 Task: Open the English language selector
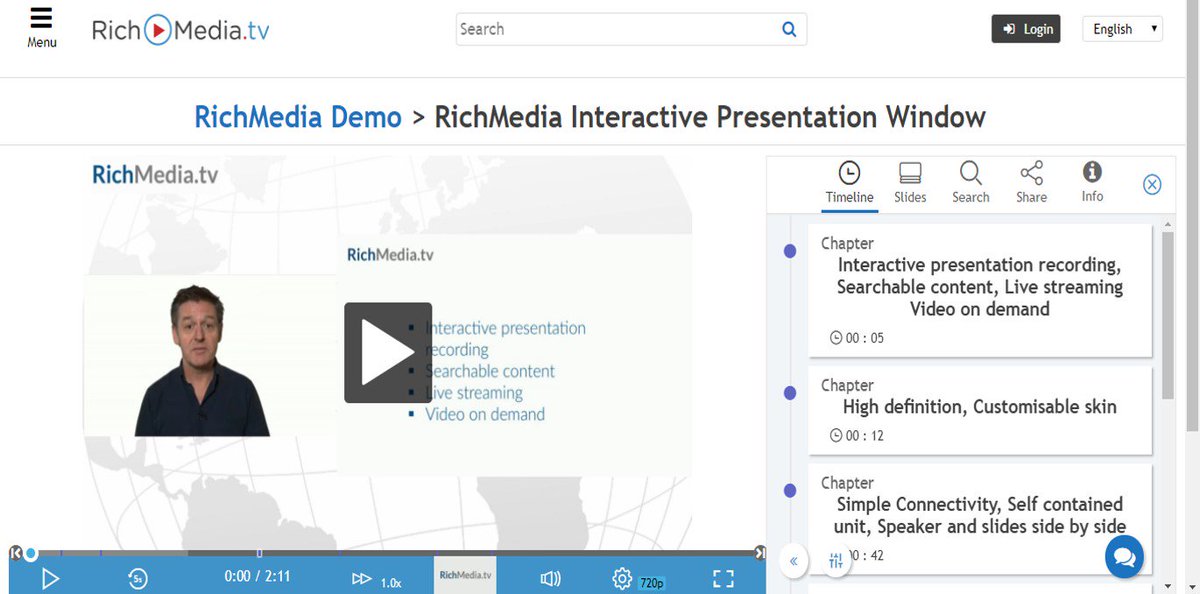point(1122,29)
